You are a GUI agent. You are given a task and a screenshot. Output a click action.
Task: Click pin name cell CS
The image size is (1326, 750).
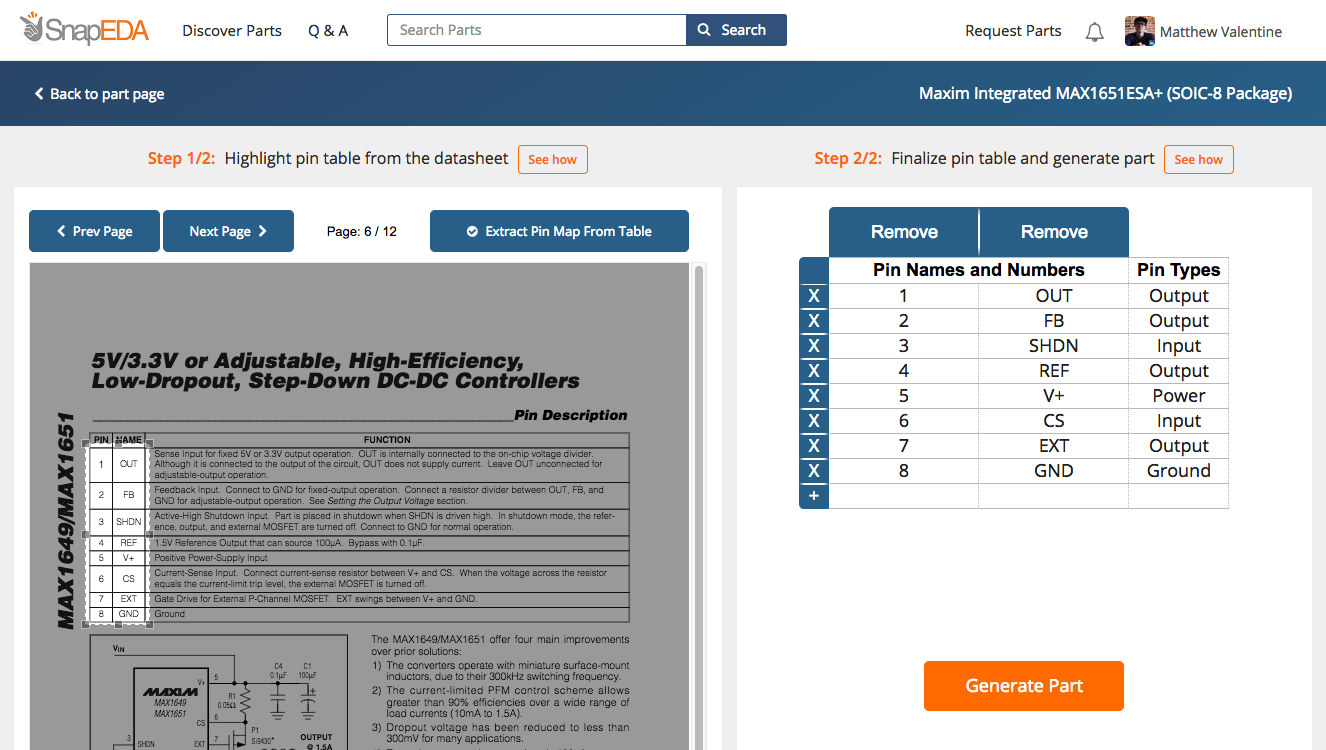click(x=1054, y=421)
